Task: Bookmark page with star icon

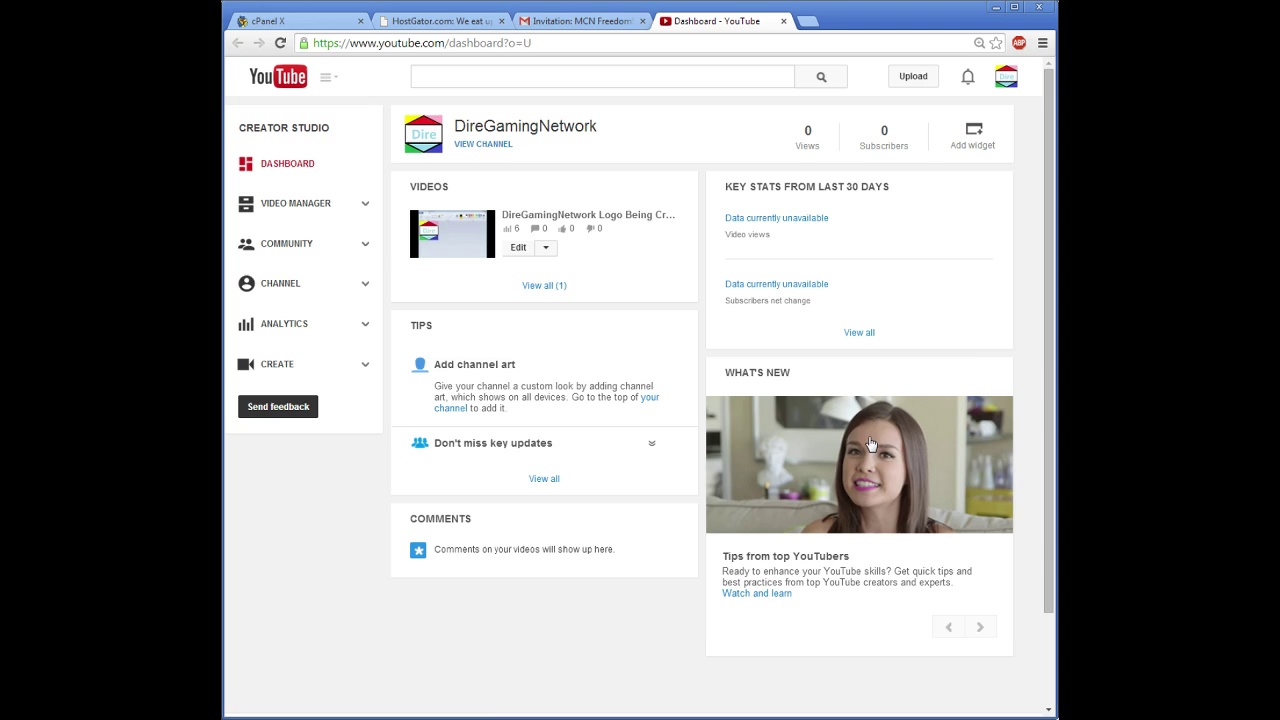Action: pyautogui.click(x=996, y=43)
